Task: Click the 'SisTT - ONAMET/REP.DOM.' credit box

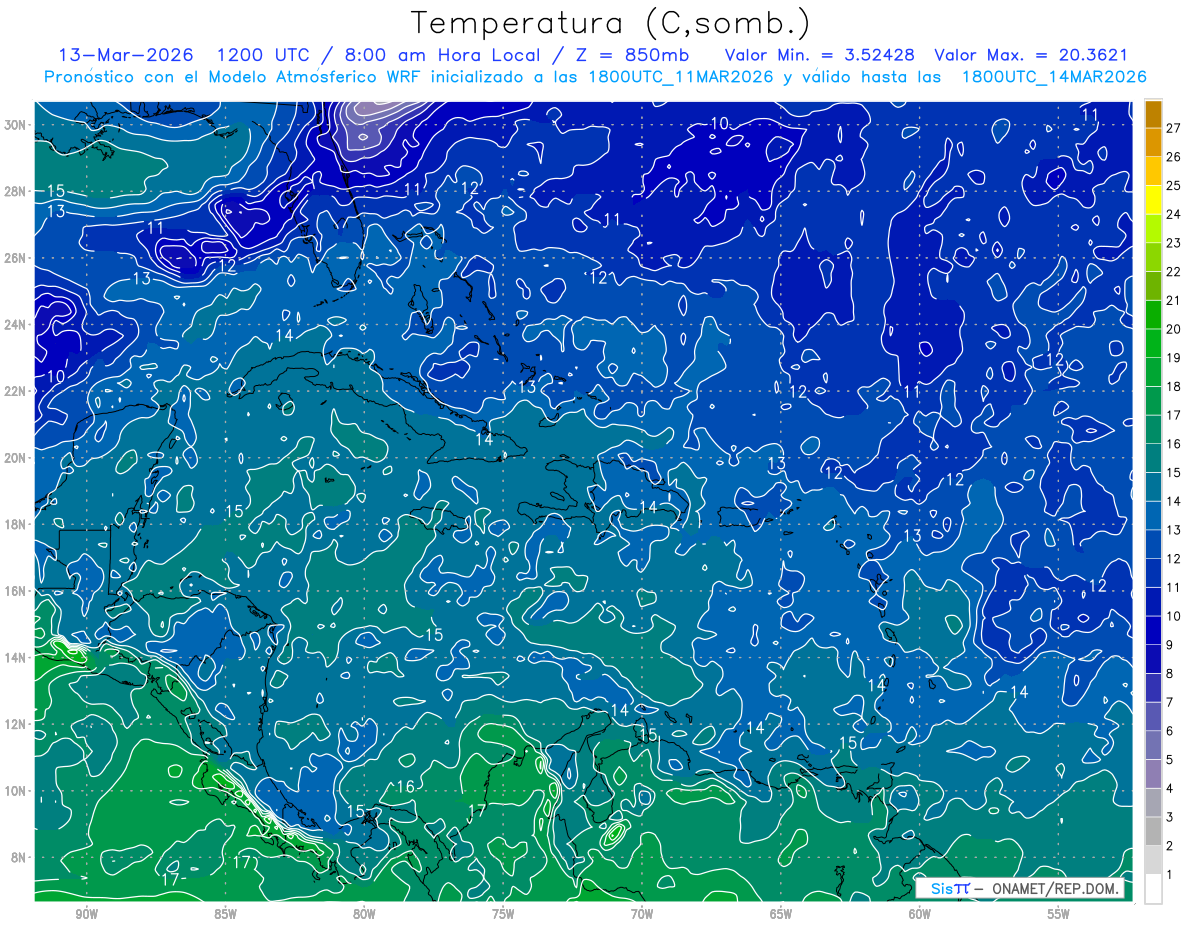Action: (x=1019, y=888)
